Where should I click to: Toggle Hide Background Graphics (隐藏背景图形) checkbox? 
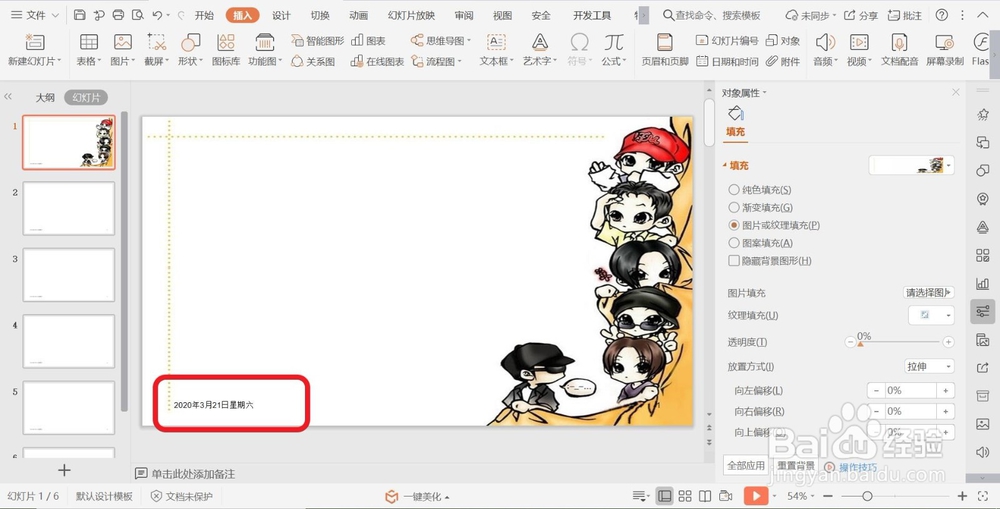coord(734,261)
